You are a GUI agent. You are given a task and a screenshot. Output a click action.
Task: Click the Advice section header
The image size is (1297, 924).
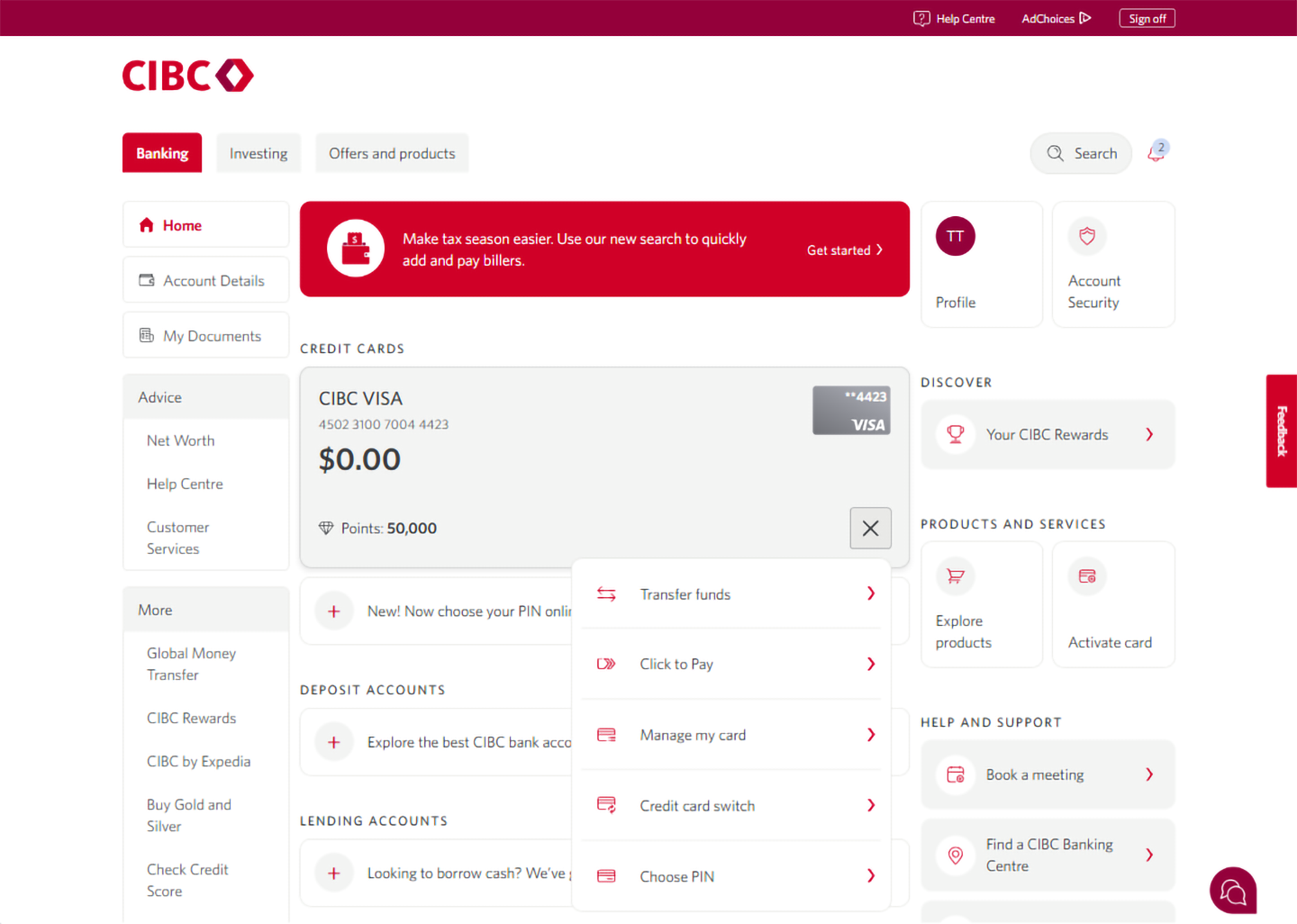pos(205,397)
